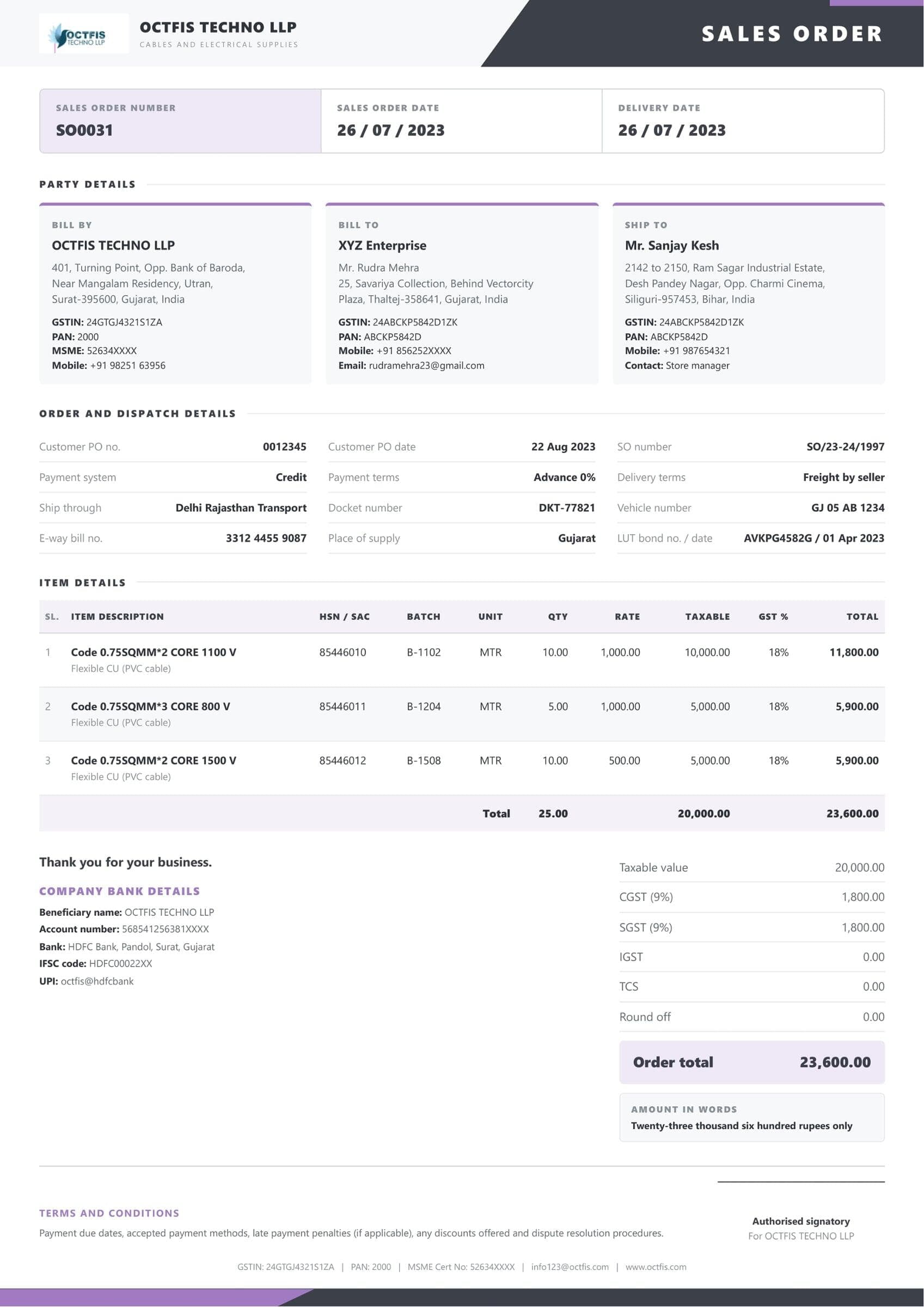Screen dimensions: 924x1307
Task: Click 'IGST' summary row label
Action: 631,957
